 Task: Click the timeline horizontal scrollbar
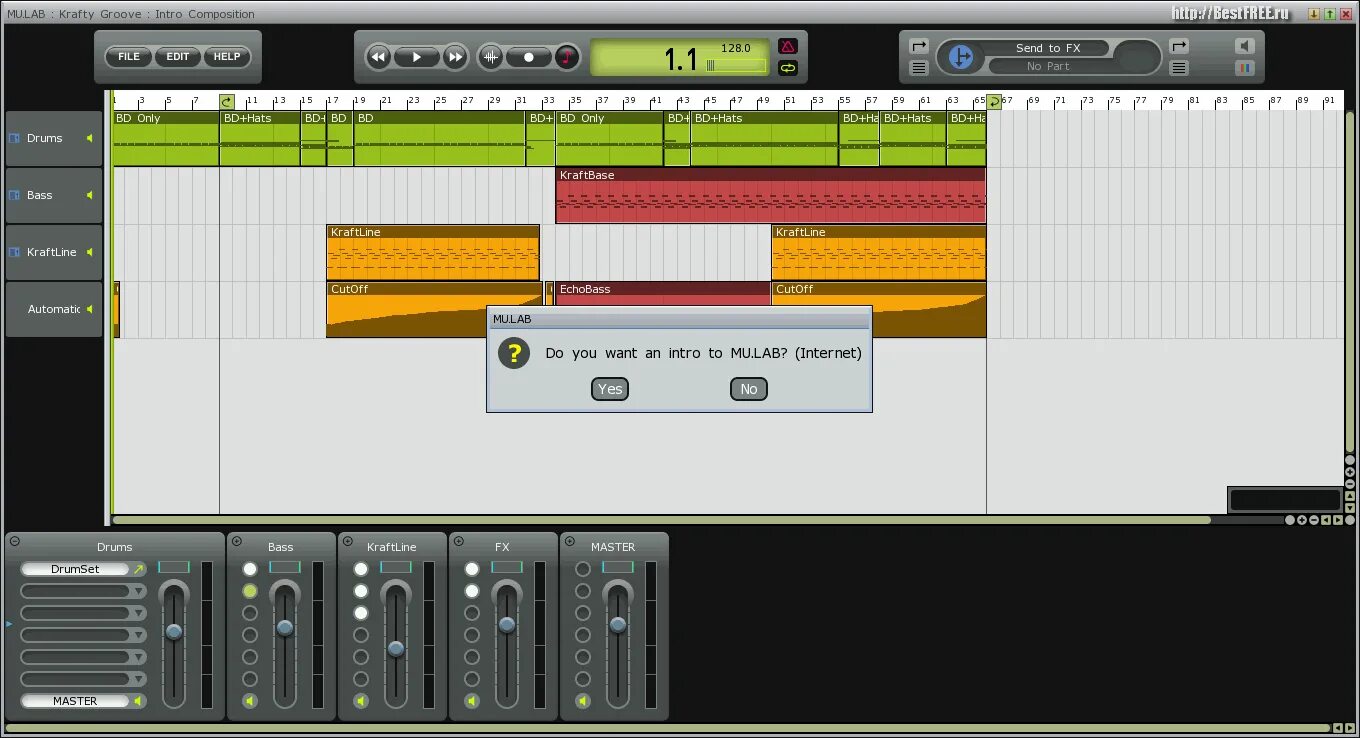click(x=661, y=520)
